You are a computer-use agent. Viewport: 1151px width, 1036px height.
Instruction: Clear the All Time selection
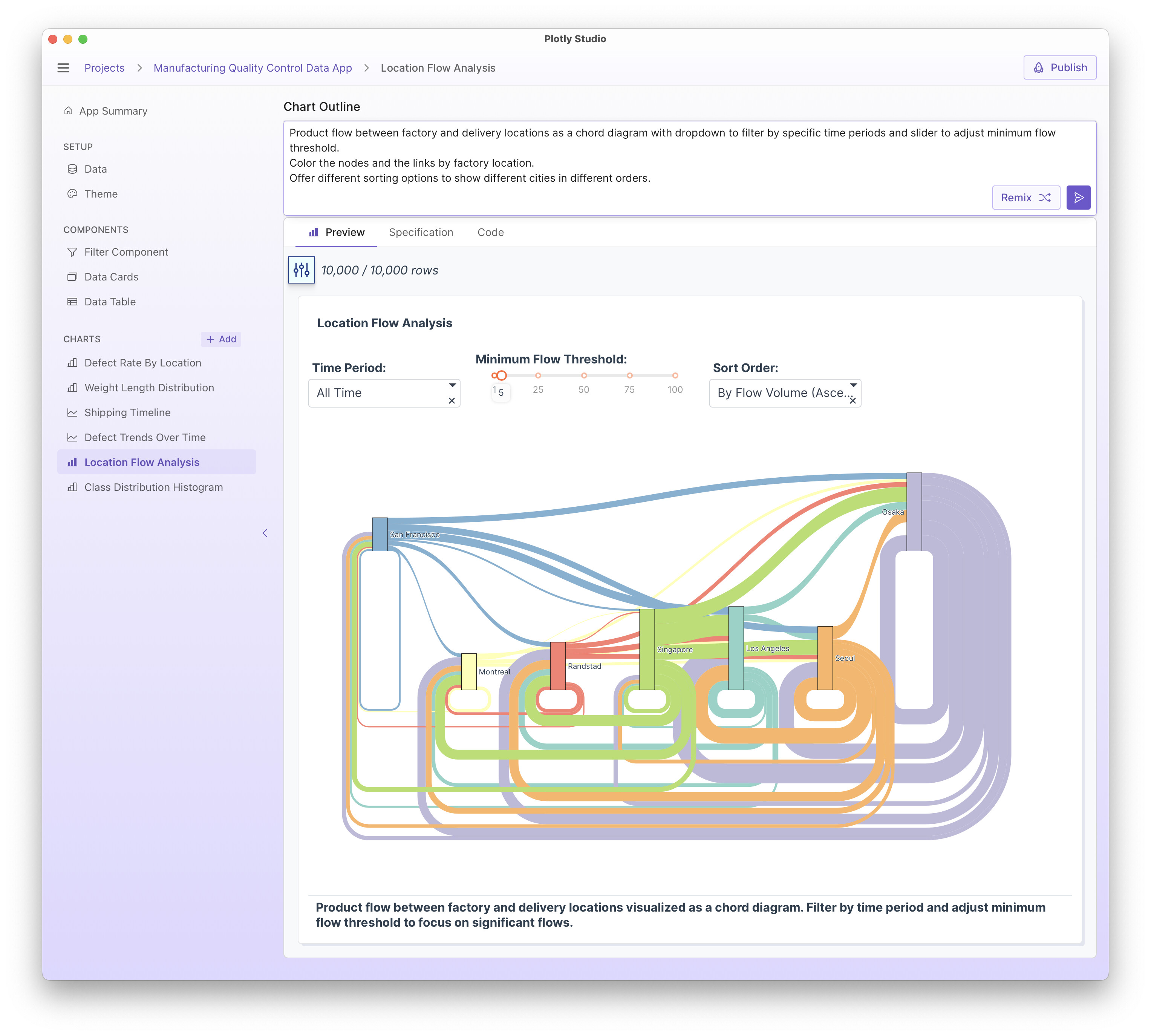coord(452,401)
